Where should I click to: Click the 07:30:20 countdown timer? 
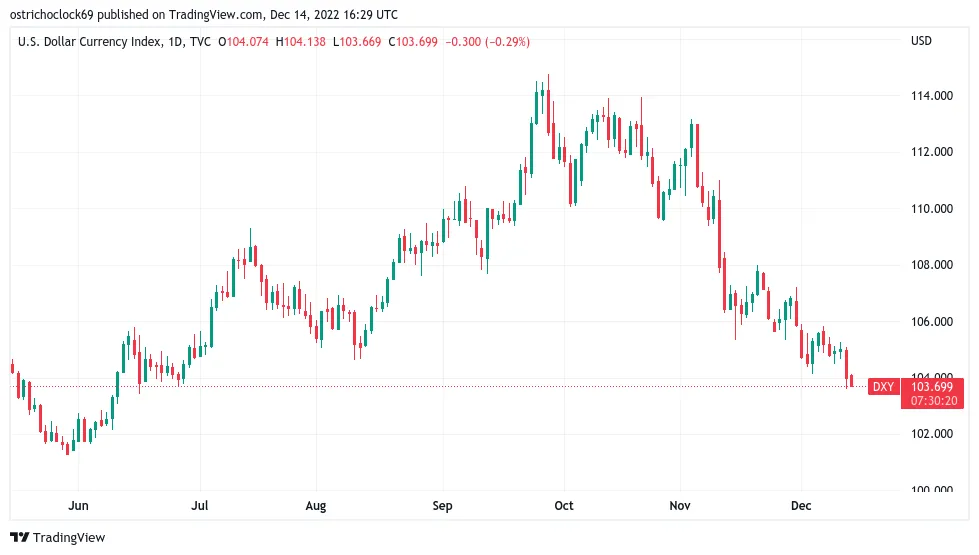[x=933, y=401]
